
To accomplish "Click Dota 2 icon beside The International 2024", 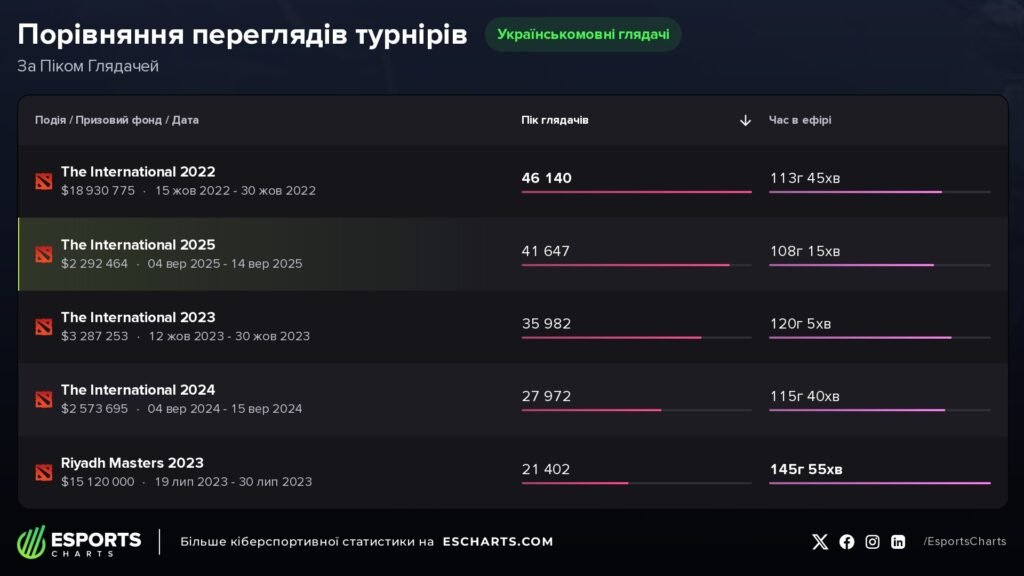I will pyautogui.click(x=43, y=399).
